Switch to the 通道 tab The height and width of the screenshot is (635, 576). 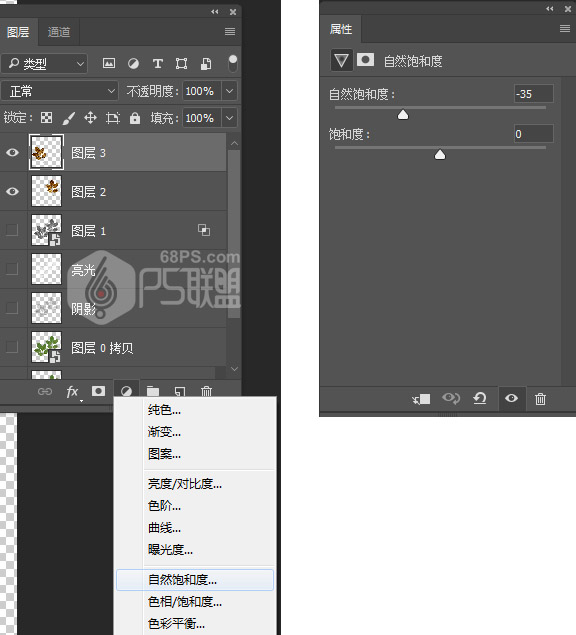[x=59, y=32]
